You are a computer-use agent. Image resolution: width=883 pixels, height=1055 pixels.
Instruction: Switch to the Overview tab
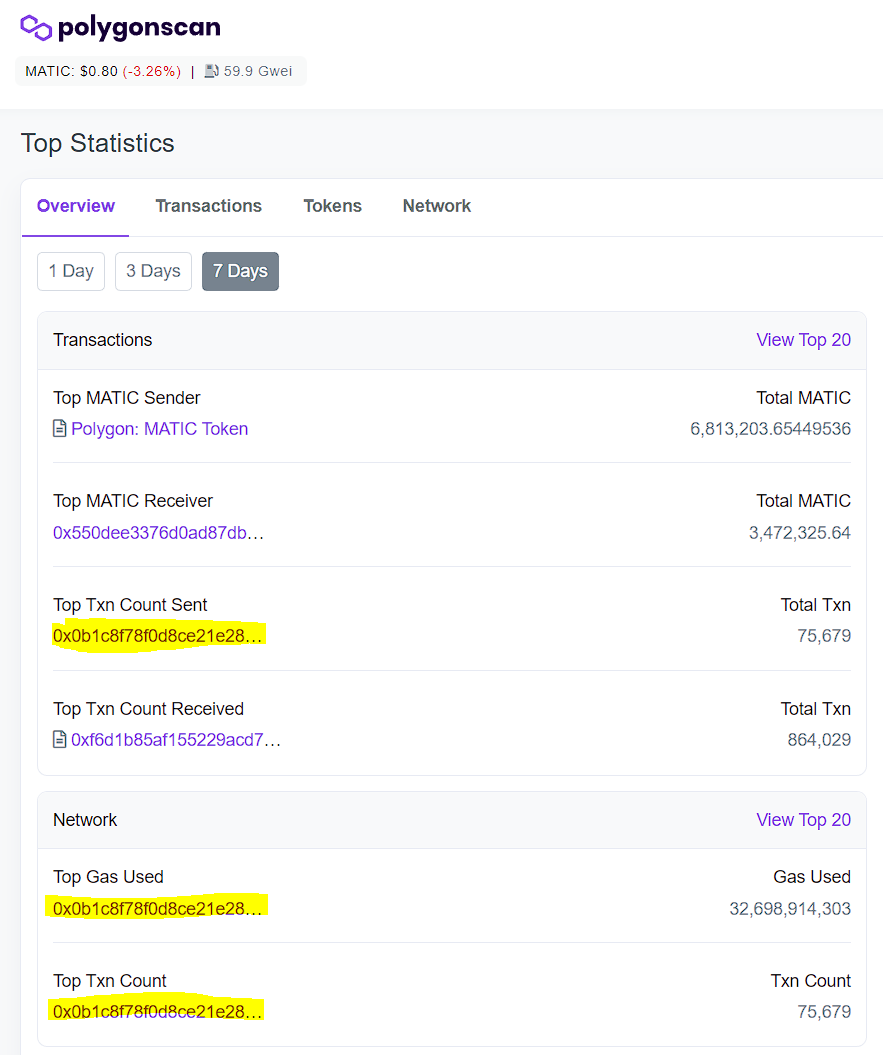(75, 206)
